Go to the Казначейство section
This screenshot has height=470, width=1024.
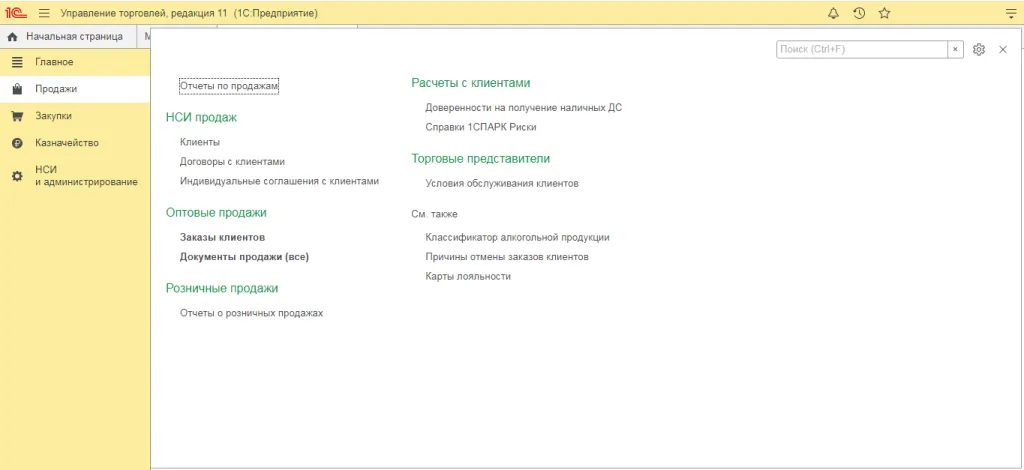click(x=66, y=143)
